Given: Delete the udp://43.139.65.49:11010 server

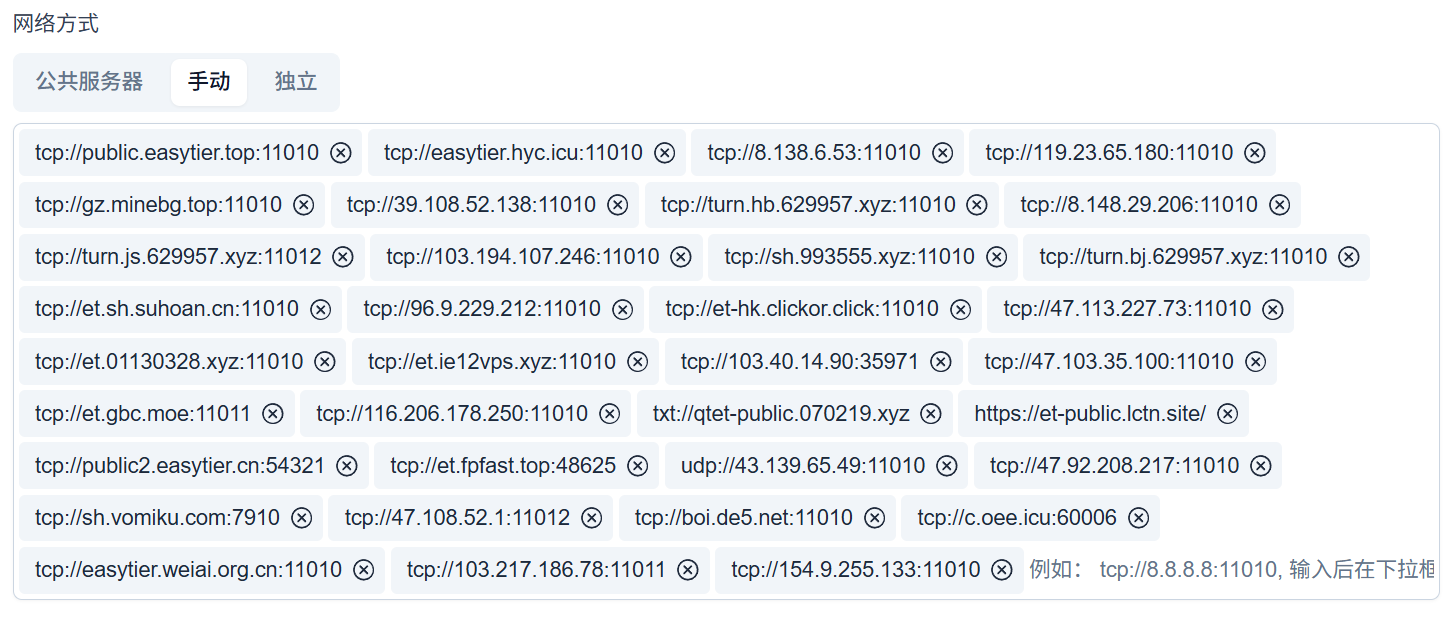Looking at the screenshot, I should point(947,466).
